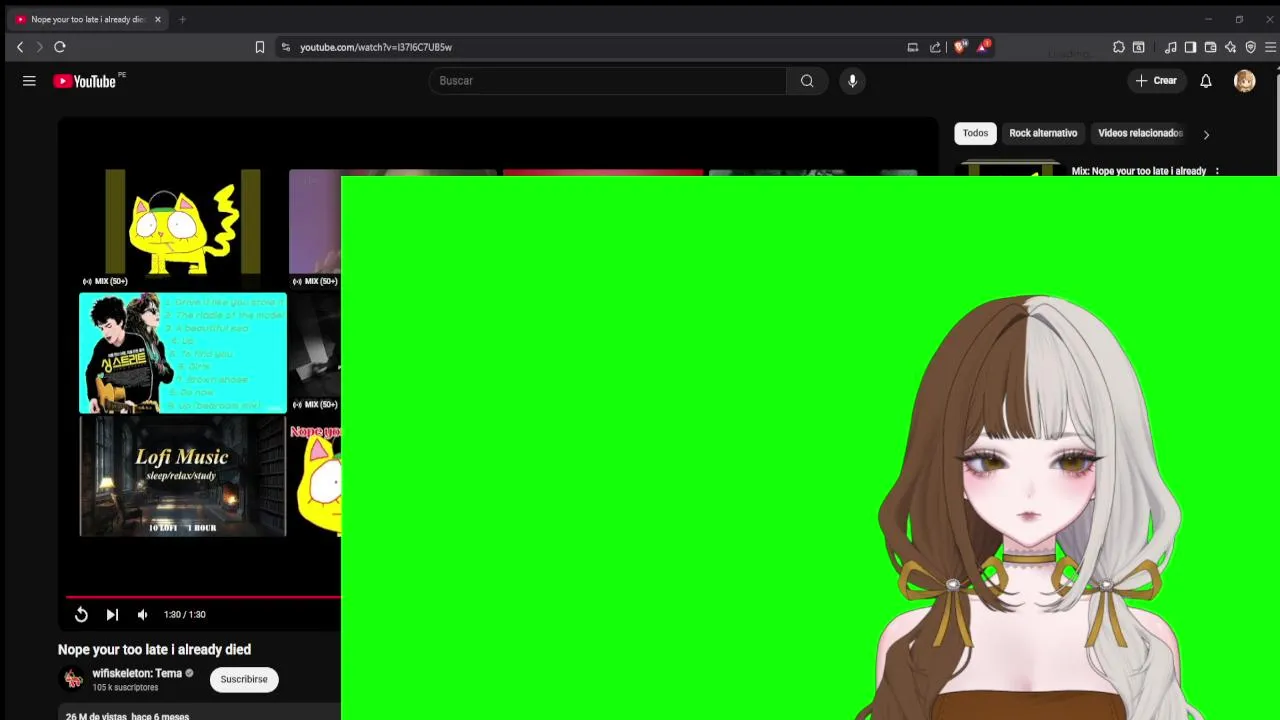Skip to the next video
Image resolution: width=1280 pixels, height=720 pixels.
pyautogui.click(x=112, y=615)
